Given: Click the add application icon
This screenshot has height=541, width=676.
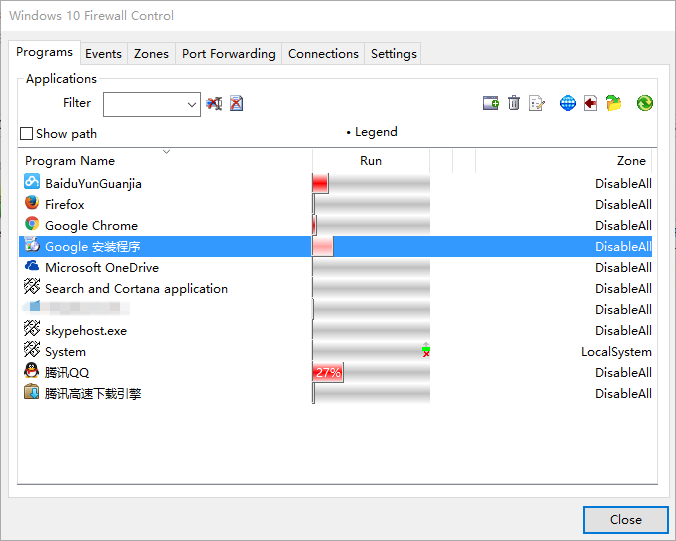Looking at the screenshot, I should point(491,103).
